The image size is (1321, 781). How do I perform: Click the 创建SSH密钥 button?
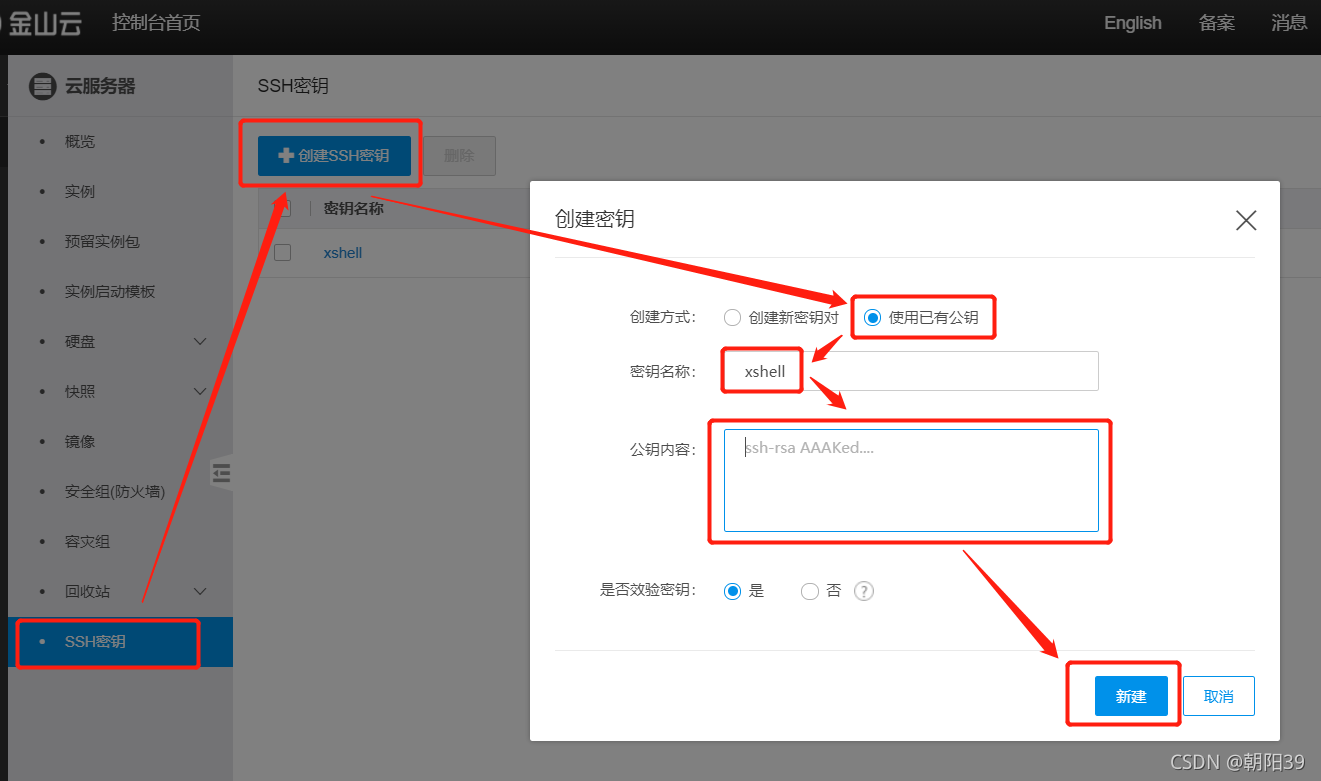334,156
